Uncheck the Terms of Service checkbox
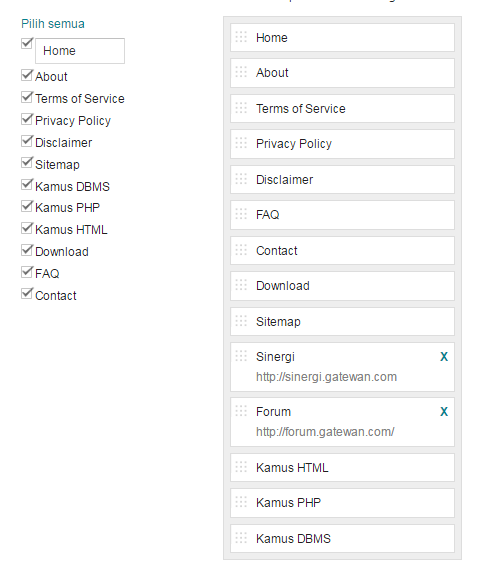Image resolution: width=479 pixels, height=567 pixels. [27, 97]
